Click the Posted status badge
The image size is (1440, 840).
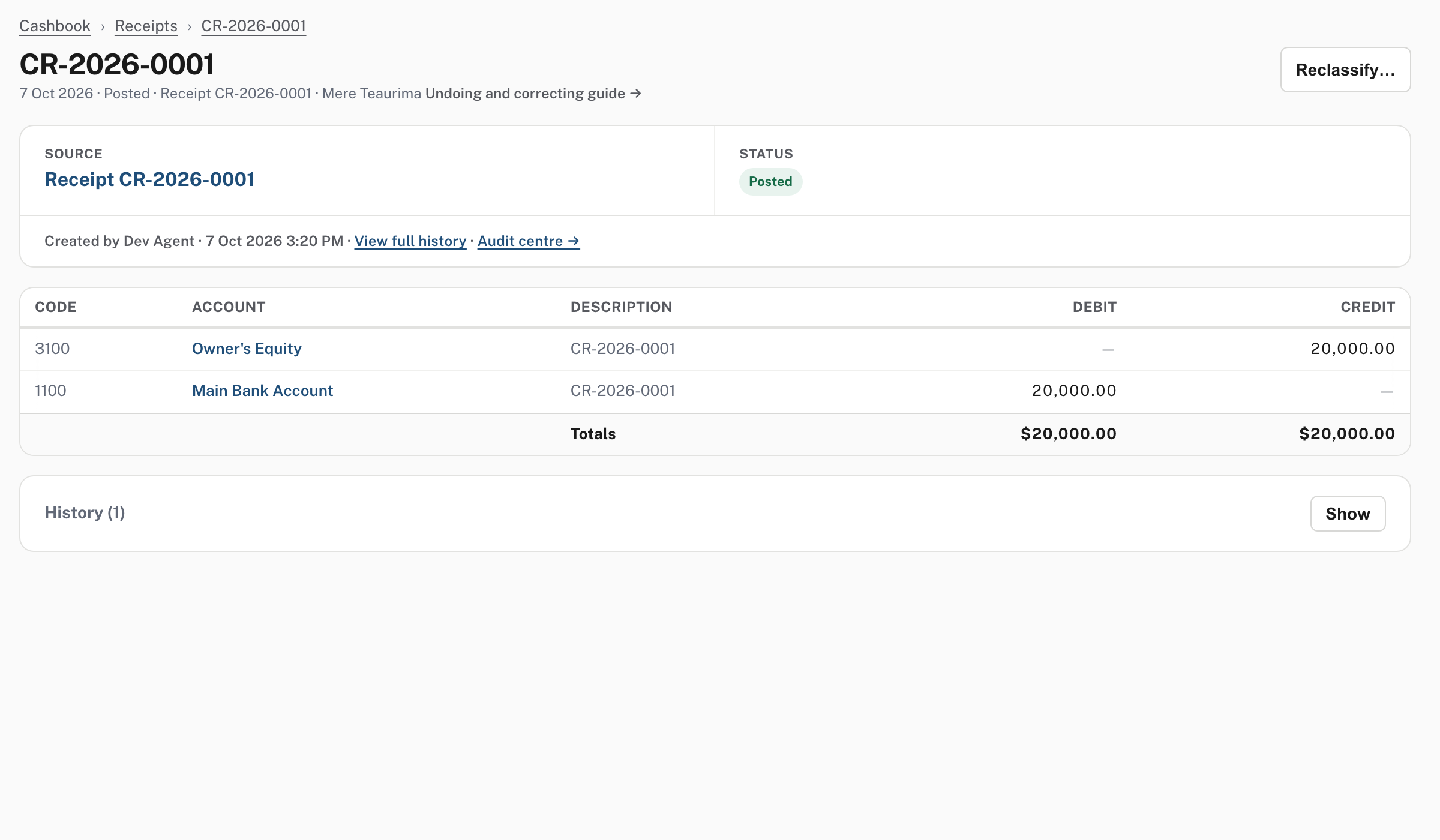click(770, 182)
